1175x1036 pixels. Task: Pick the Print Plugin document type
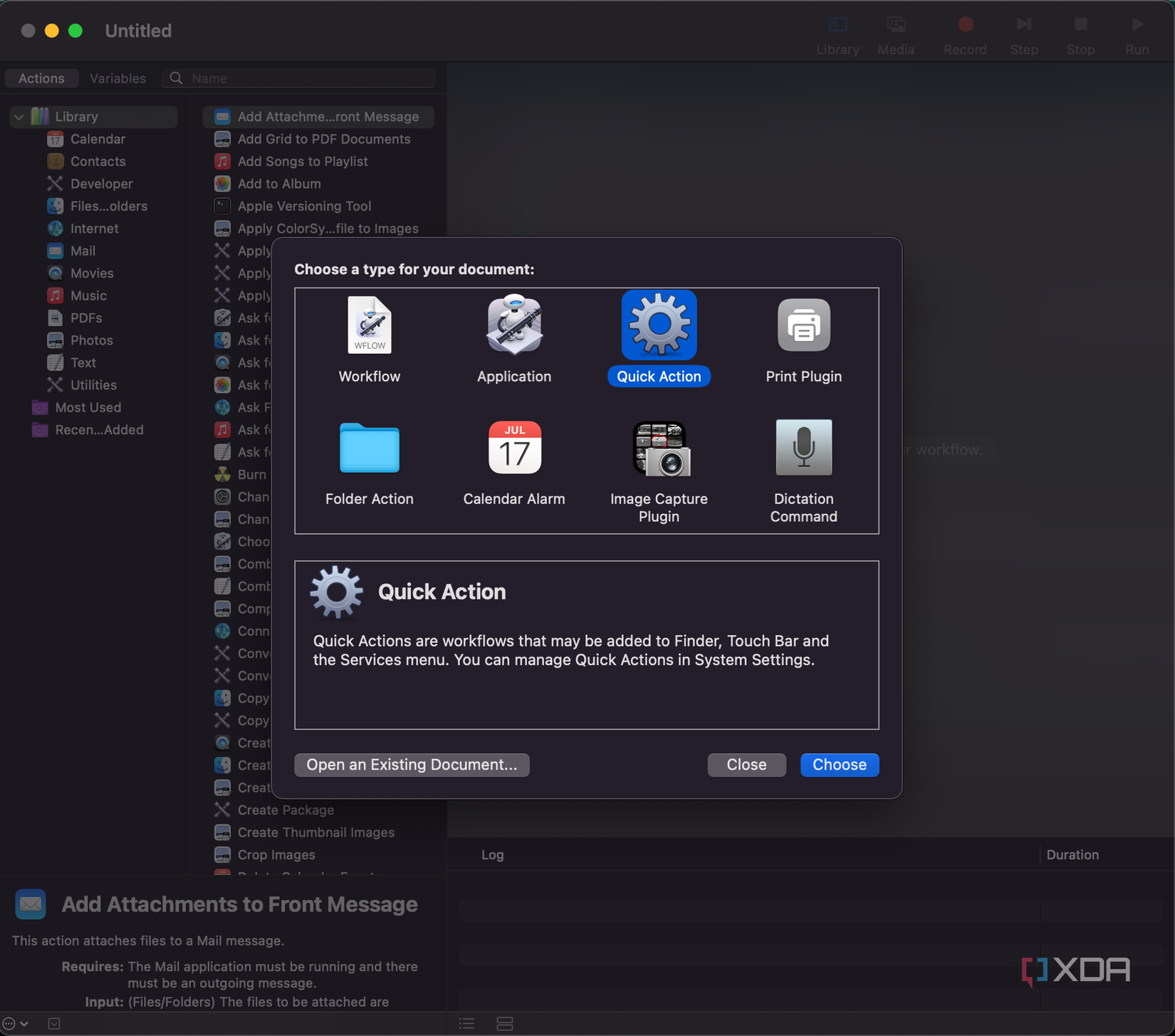tap(803, 326)
